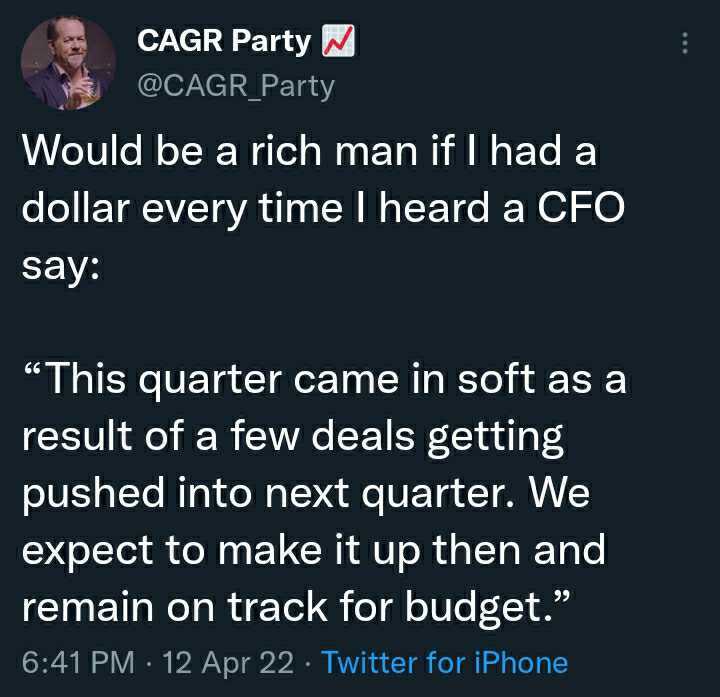This screenshot has height=697, width=720.
Task: Click the CAGR Party profile avatar
Action: [x=65, y=63]
